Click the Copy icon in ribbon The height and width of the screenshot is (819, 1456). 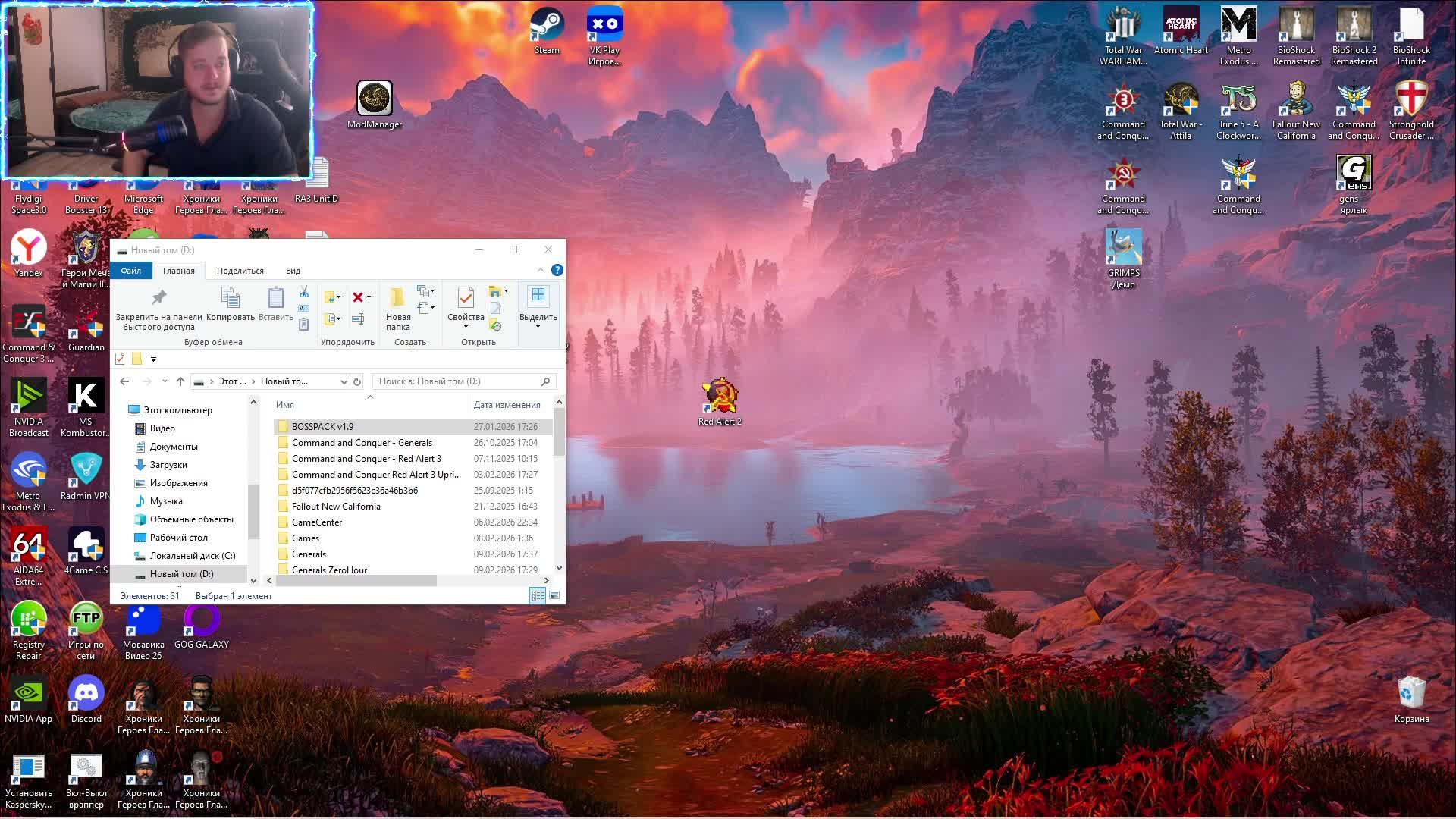coord(230,298)
